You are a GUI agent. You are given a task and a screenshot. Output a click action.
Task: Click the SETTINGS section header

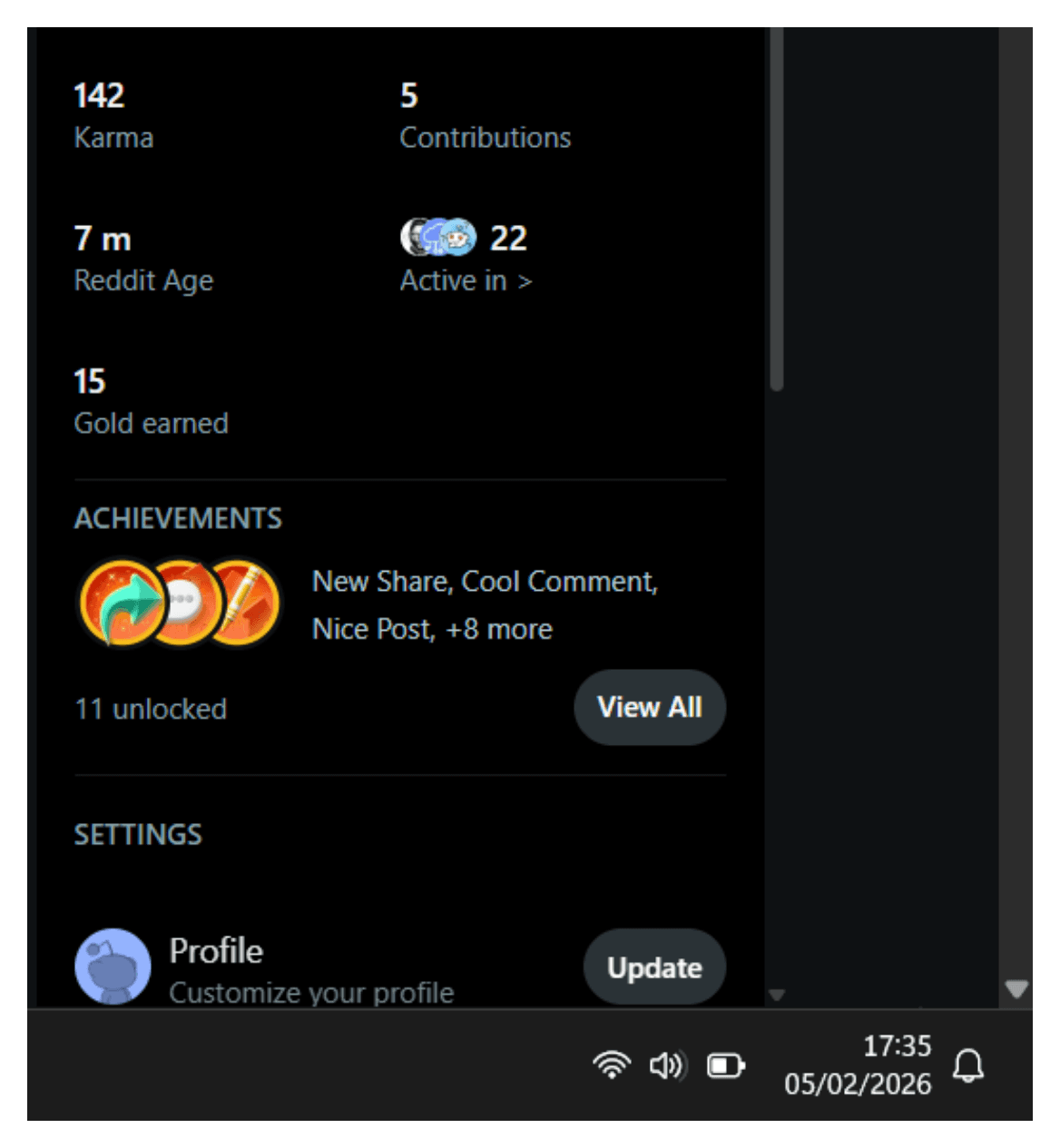coord(138,834)
